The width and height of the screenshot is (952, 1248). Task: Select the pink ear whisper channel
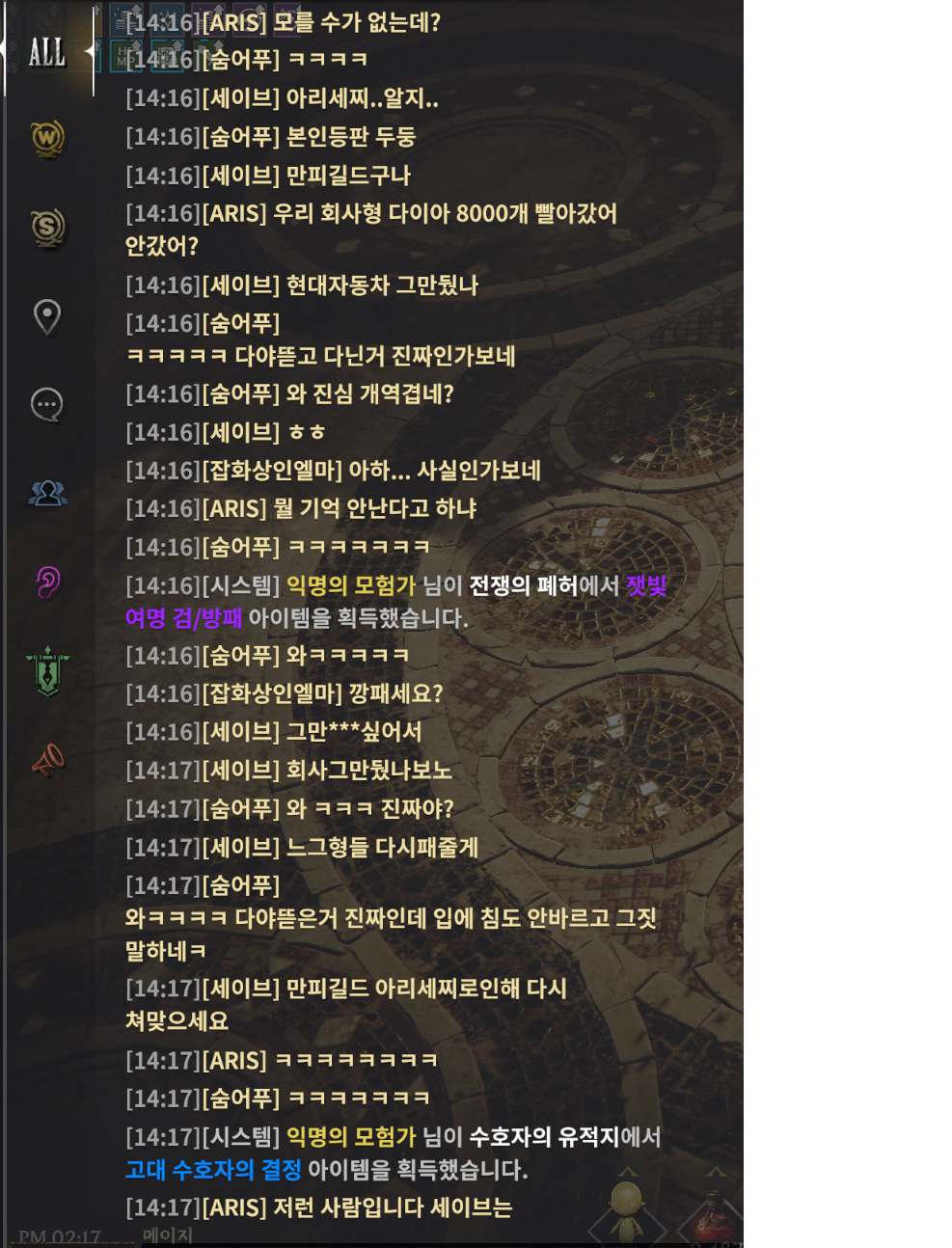(47, 582)
